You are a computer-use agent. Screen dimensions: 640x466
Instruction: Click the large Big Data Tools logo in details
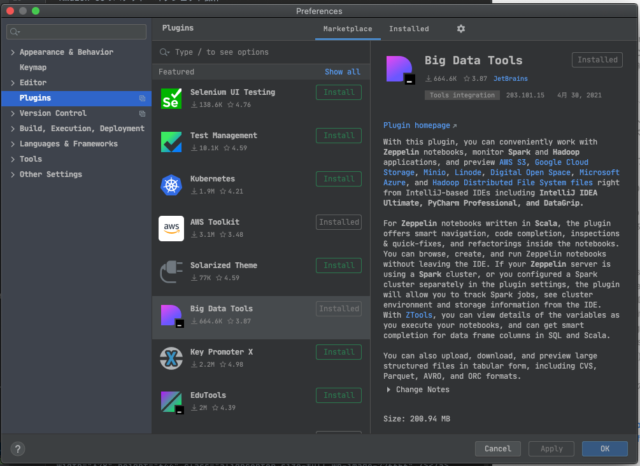point(400,70)
